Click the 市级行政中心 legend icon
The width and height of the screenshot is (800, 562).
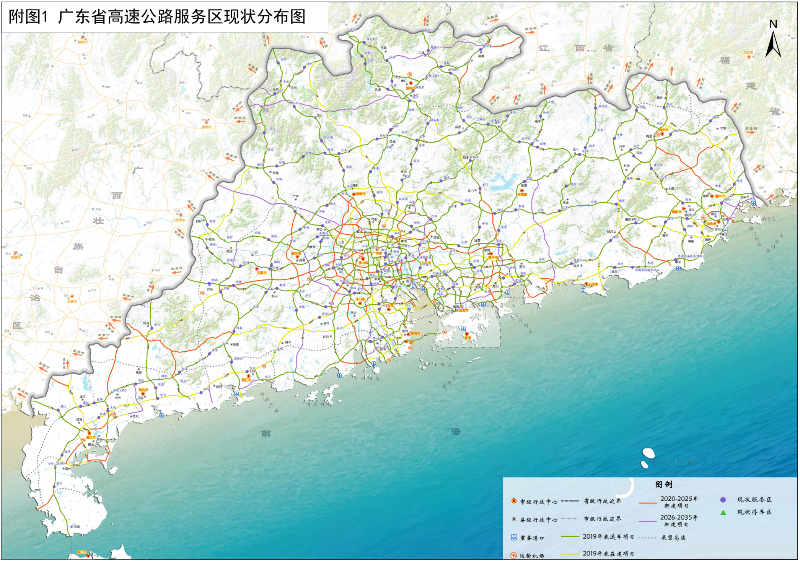click(x=512, y=500)
